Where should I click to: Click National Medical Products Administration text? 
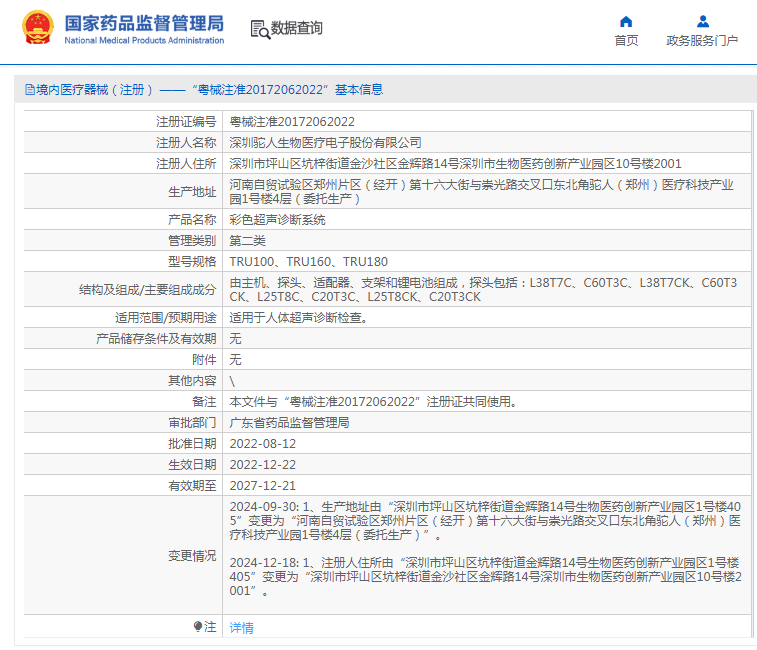(144, 41)
